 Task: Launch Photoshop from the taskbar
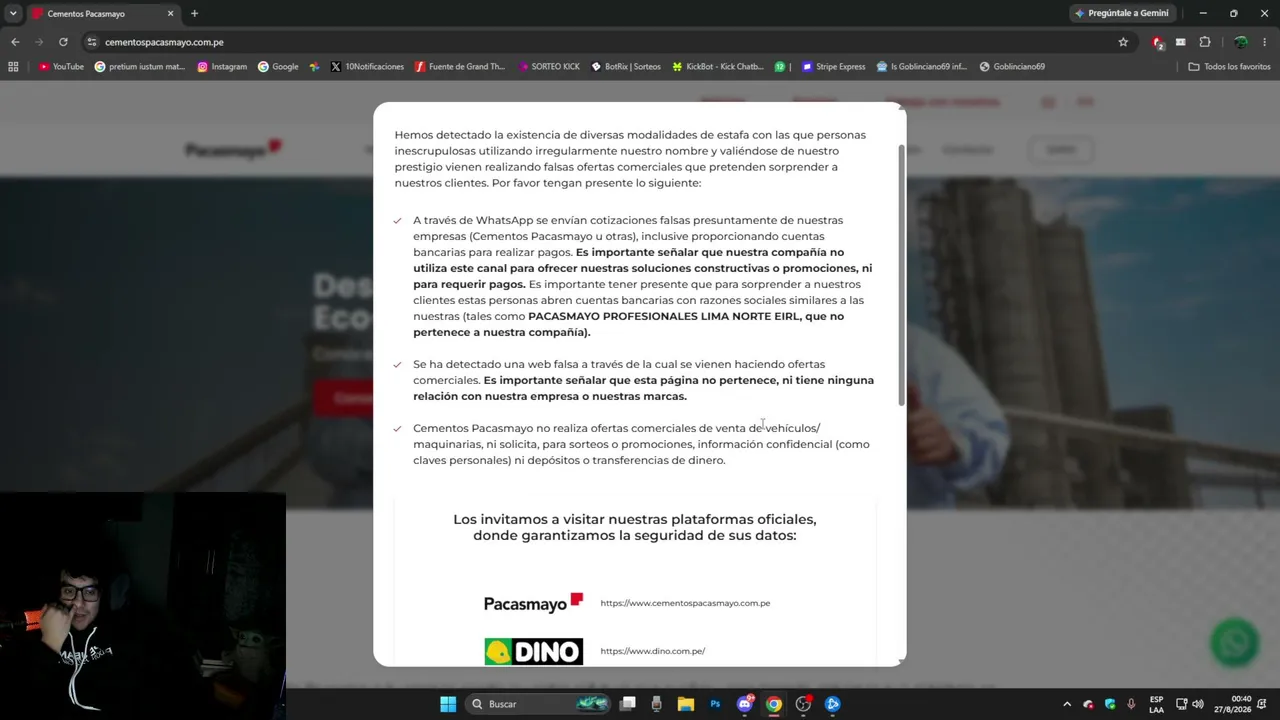tap(715, 704)
